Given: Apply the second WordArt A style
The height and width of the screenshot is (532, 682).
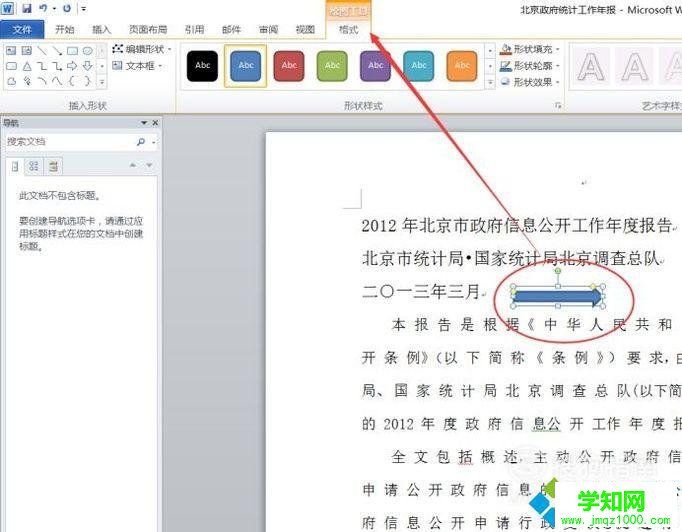Looking at the screenshot, I should click(x=634, y=67).
